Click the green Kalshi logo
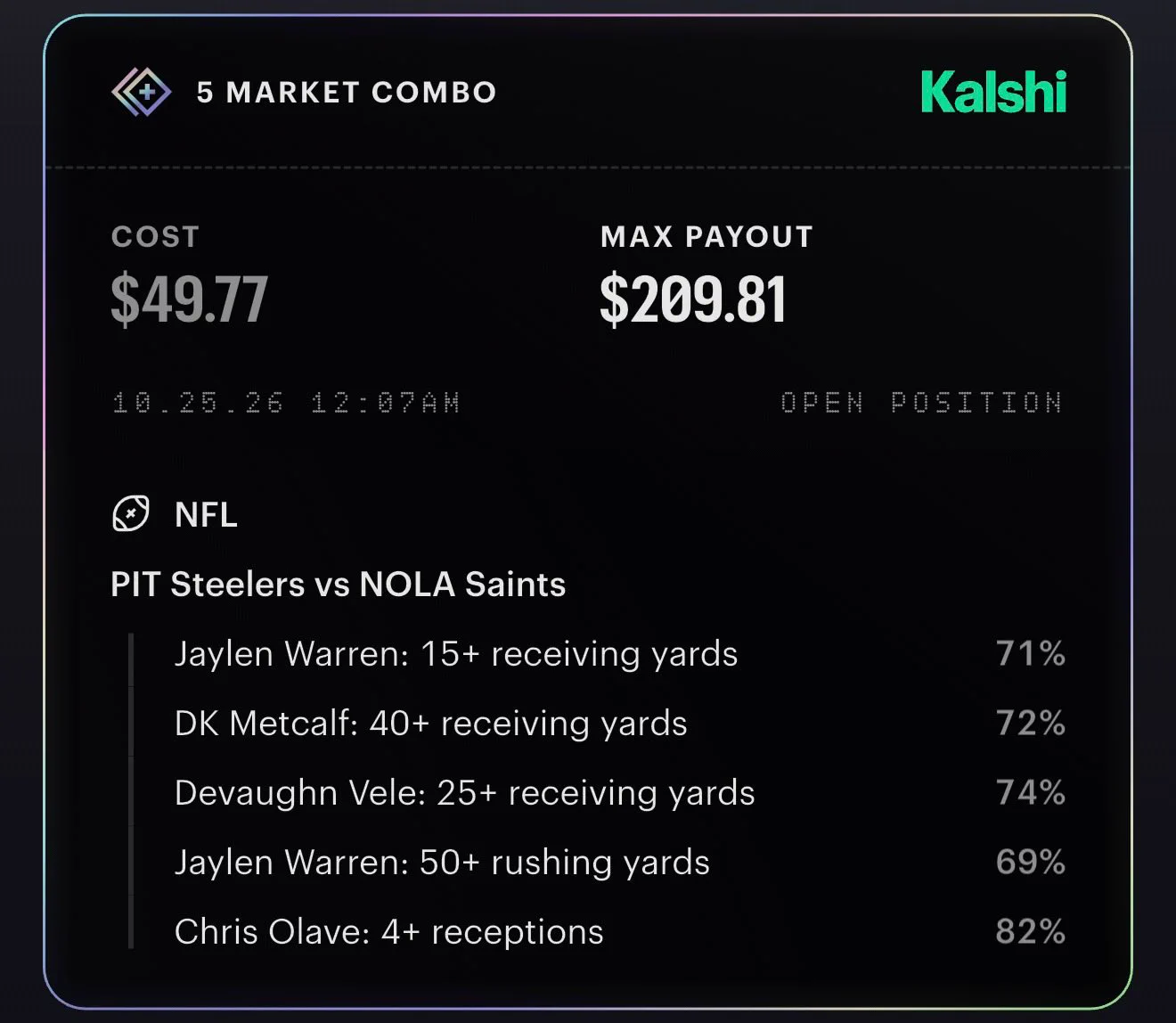Image resolution: width=1176 pixels, height=1023 pixels. point(993,93)
